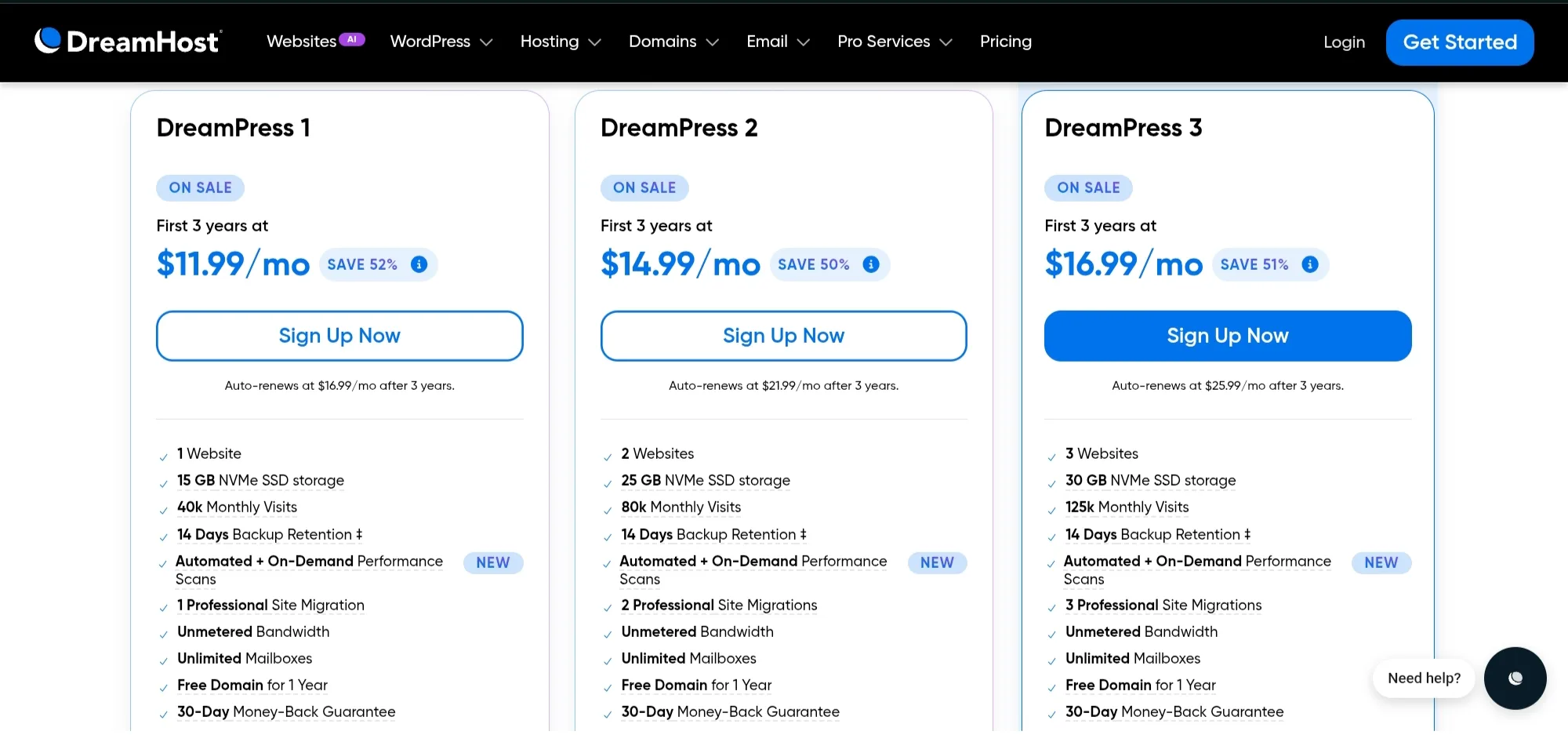This screenshot has height=735, width=1568.
Task: Click the AI badge beside Websites
Action: 352,39
